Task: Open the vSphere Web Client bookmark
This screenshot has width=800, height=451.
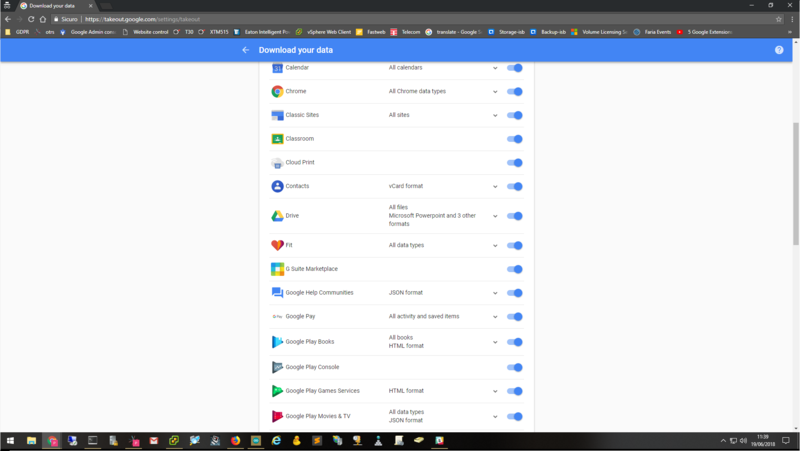Action: [x=323, y=32]
